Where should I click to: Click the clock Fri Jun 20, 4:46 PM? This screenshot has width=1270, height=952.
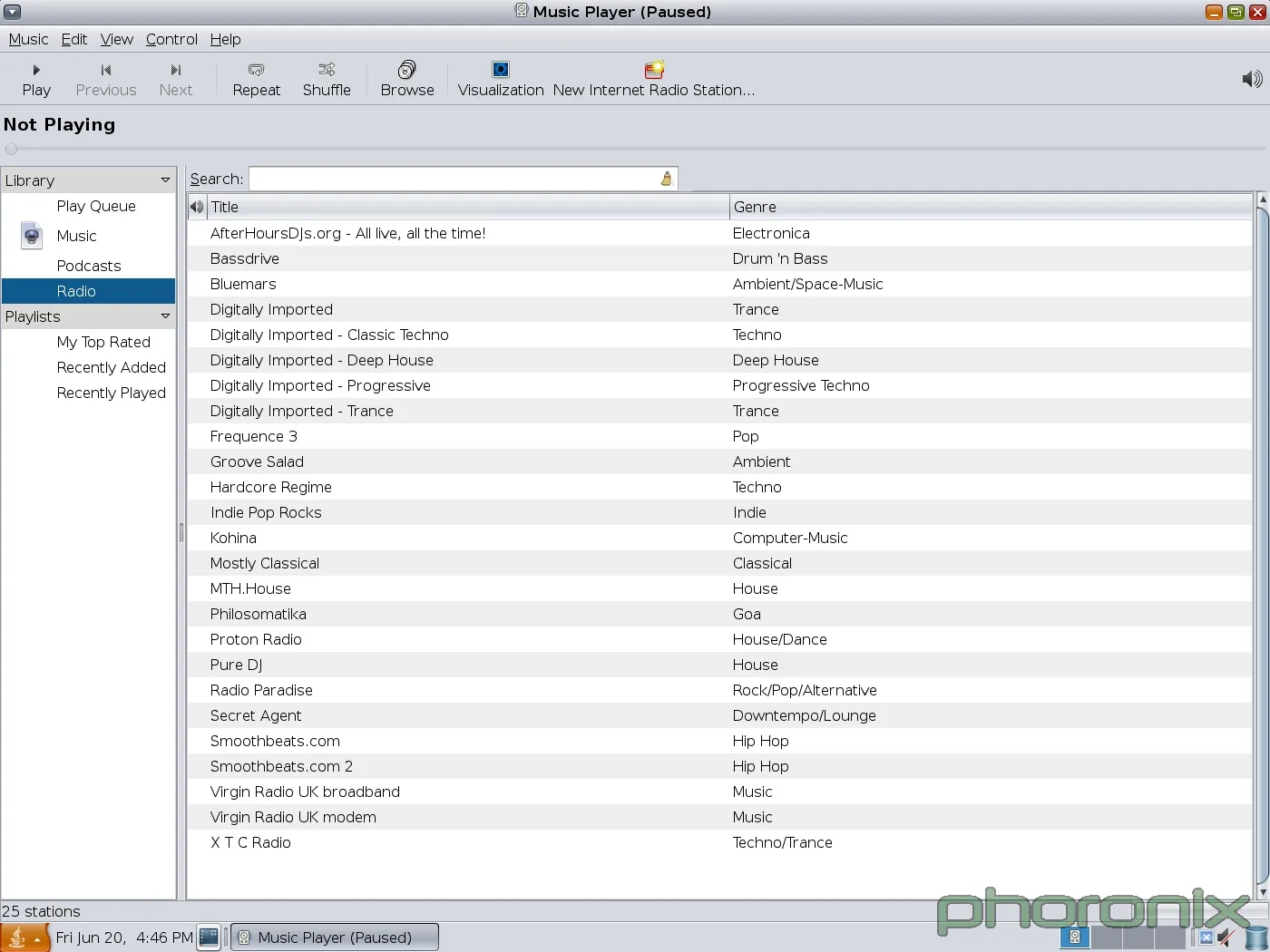pos(124,937)
